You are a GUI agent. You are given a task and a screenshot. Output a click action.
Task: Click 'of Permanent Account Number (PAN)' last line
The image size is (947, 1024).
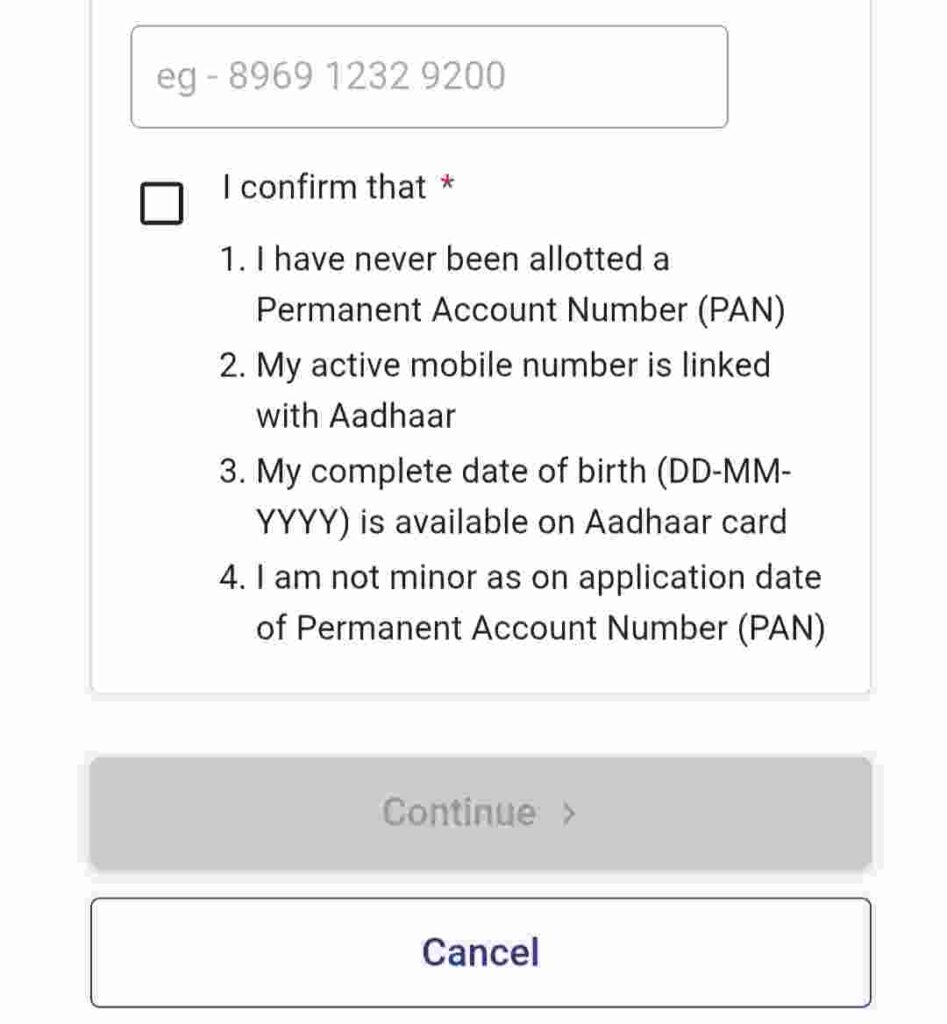point(541,629)
